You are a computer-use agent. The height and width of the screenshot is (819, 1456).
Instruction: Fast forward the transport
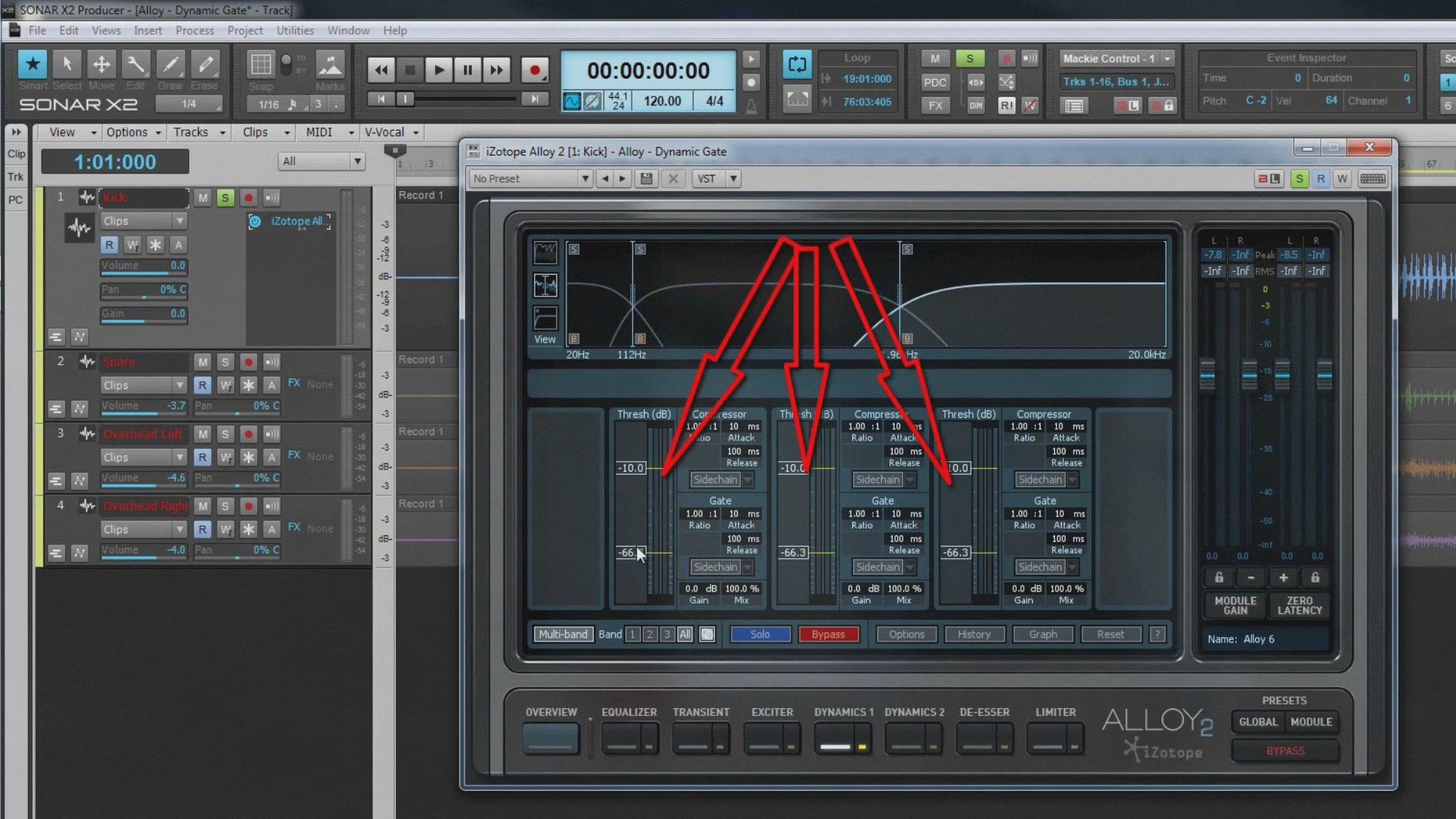496,71
